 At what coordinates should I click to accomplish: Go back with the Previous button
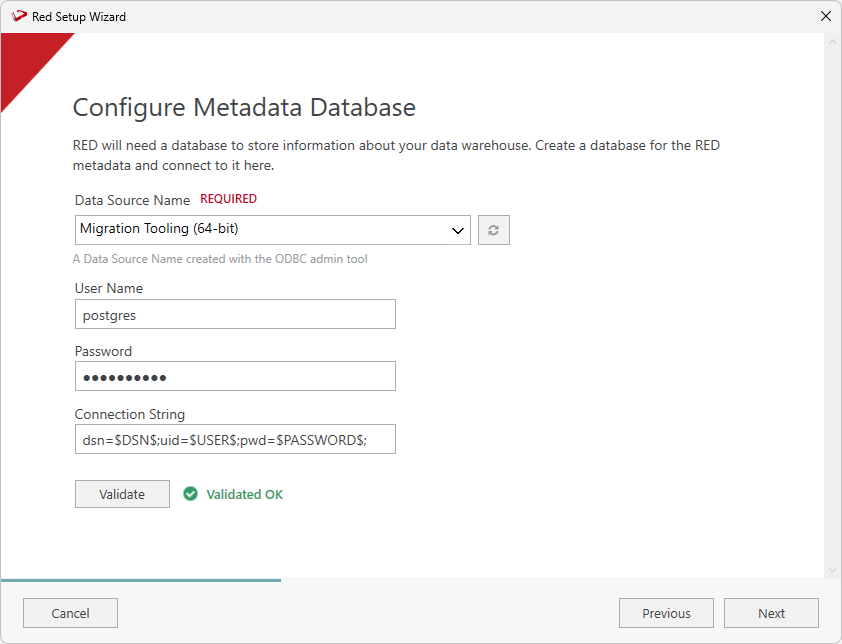666,613
